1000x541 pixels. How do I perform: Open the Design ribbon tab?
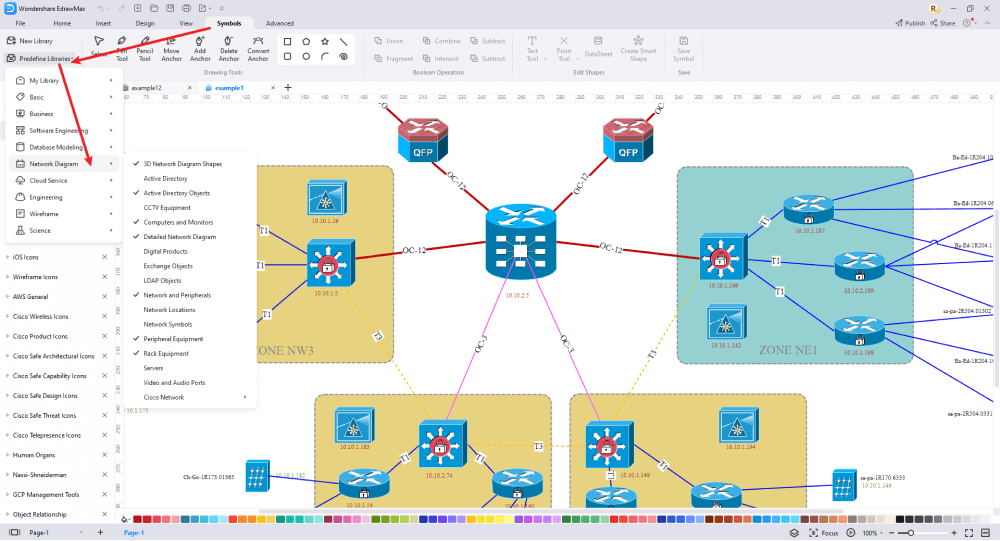tap(145, 23)
